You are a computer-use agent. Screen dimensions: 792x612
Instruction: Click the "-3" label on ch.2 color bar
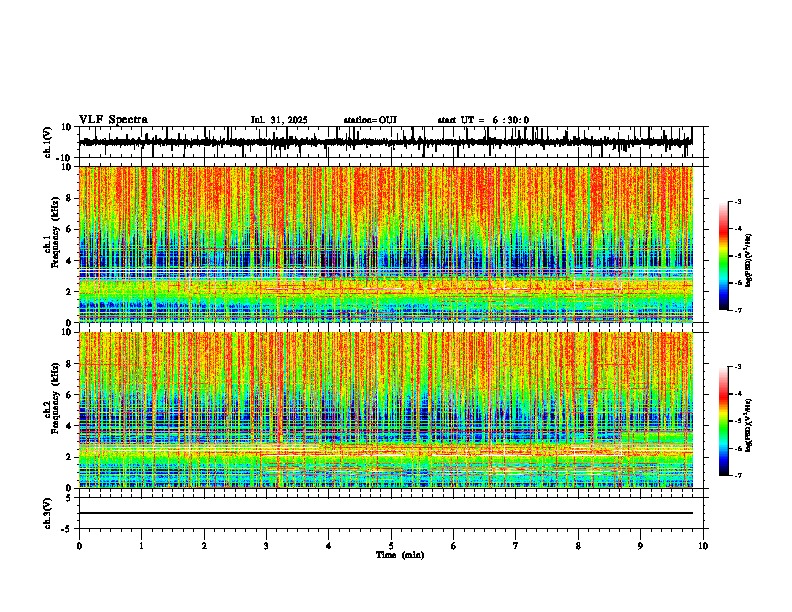click(738, 367)
